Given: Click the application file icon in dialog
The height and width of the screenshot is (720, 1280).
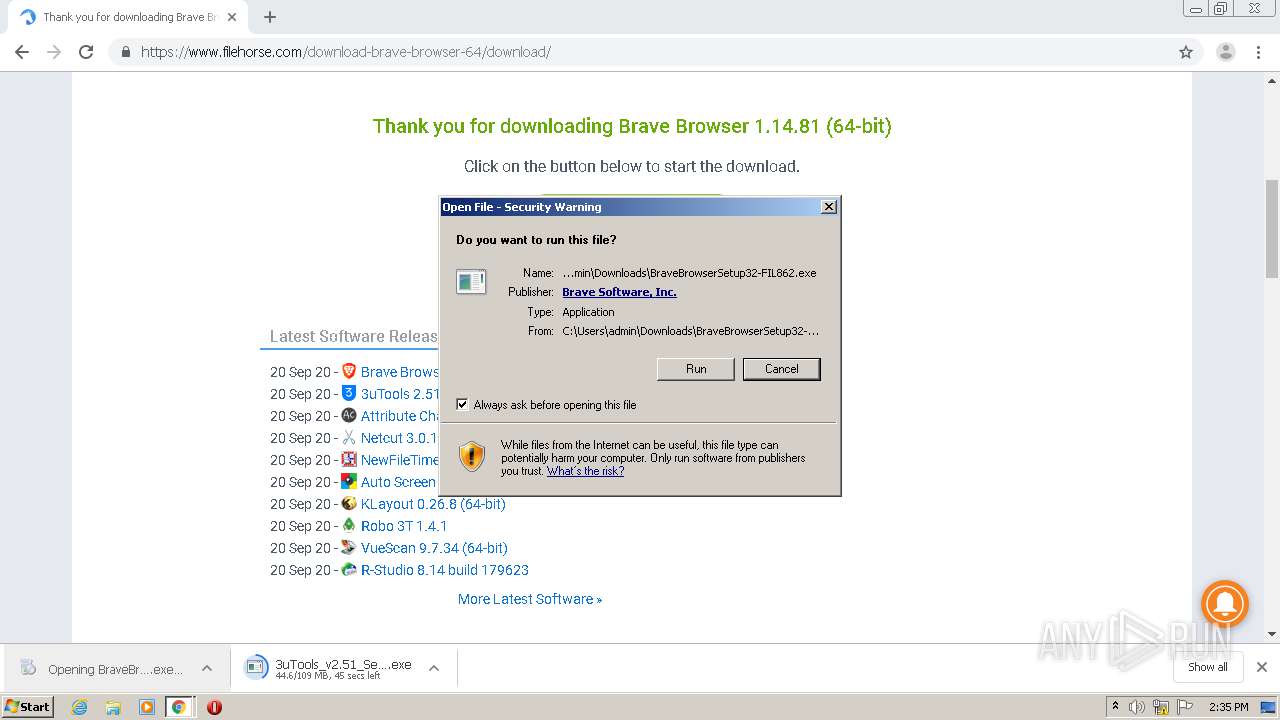Looking at the screenshot, I should 471,282.
